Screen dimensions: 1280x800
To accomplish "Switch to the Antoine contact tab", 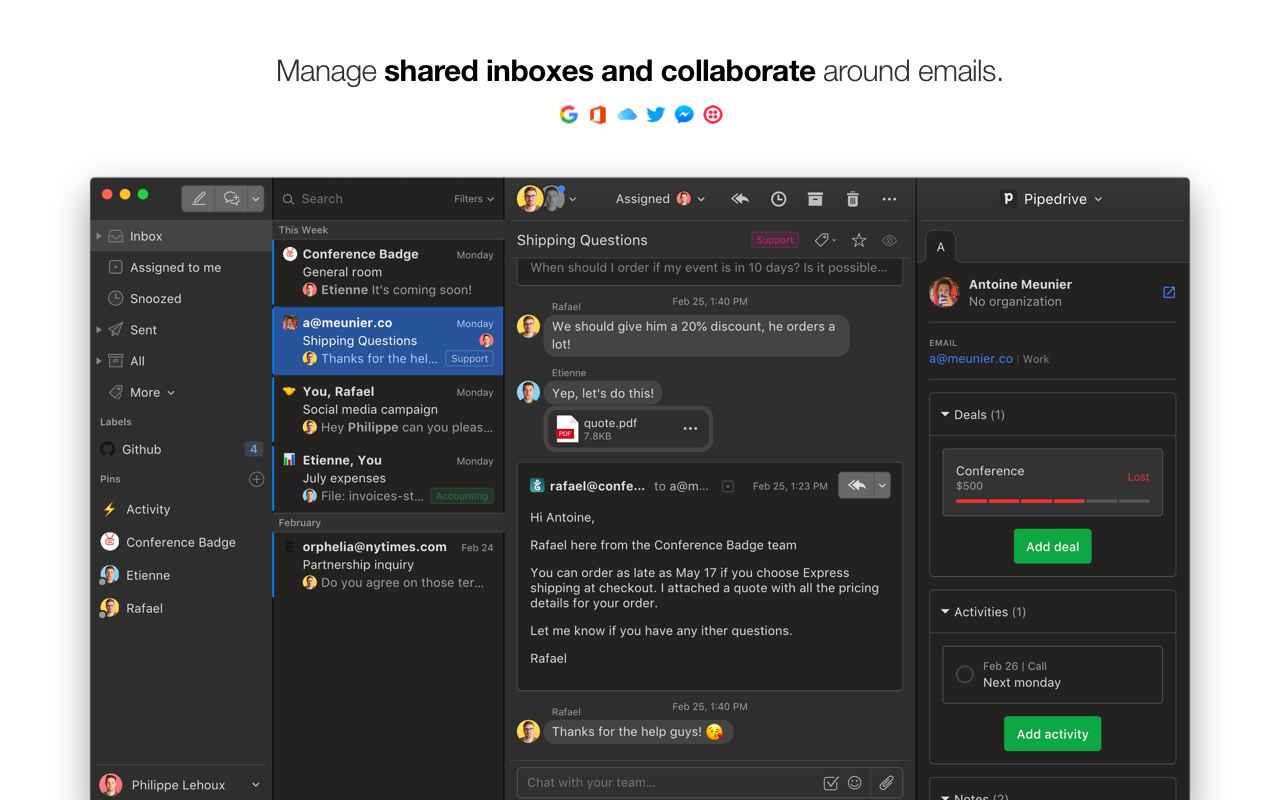I will (940, 246).
